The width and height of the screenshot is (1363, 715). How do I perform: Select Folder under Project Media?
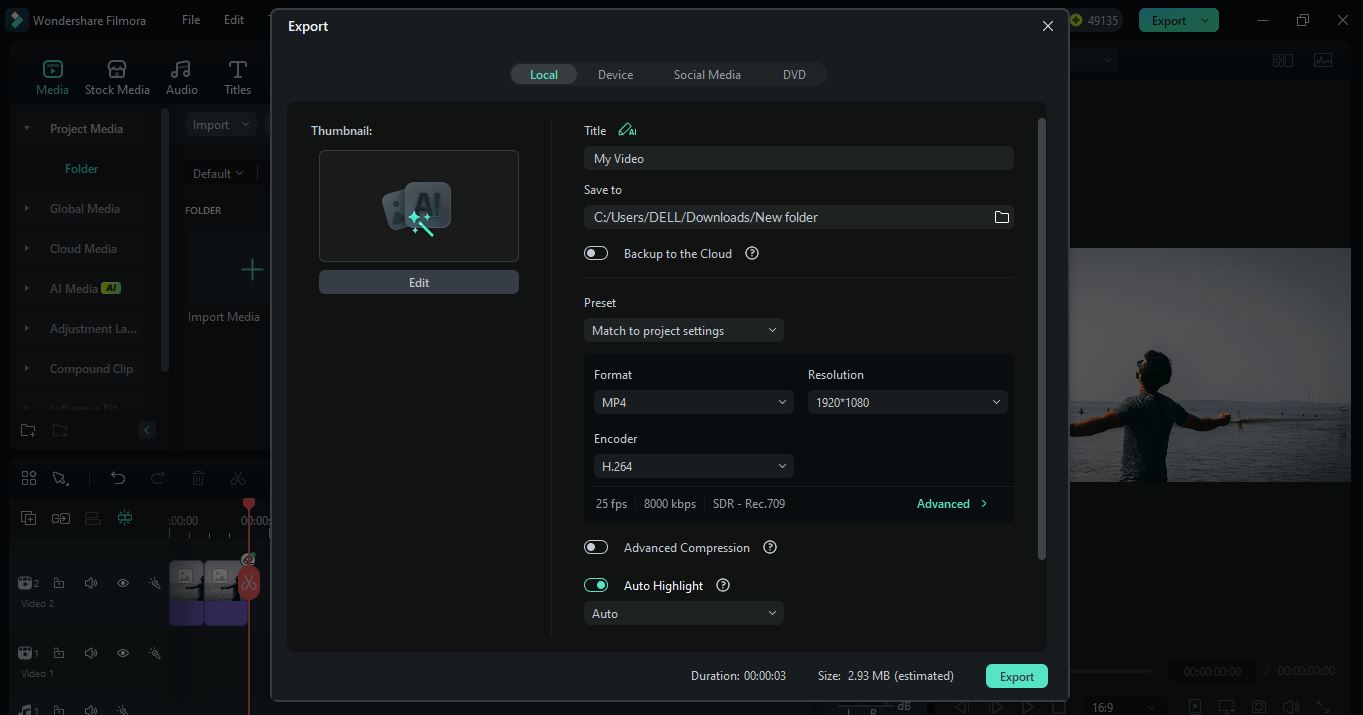click(x=82, y=168)
